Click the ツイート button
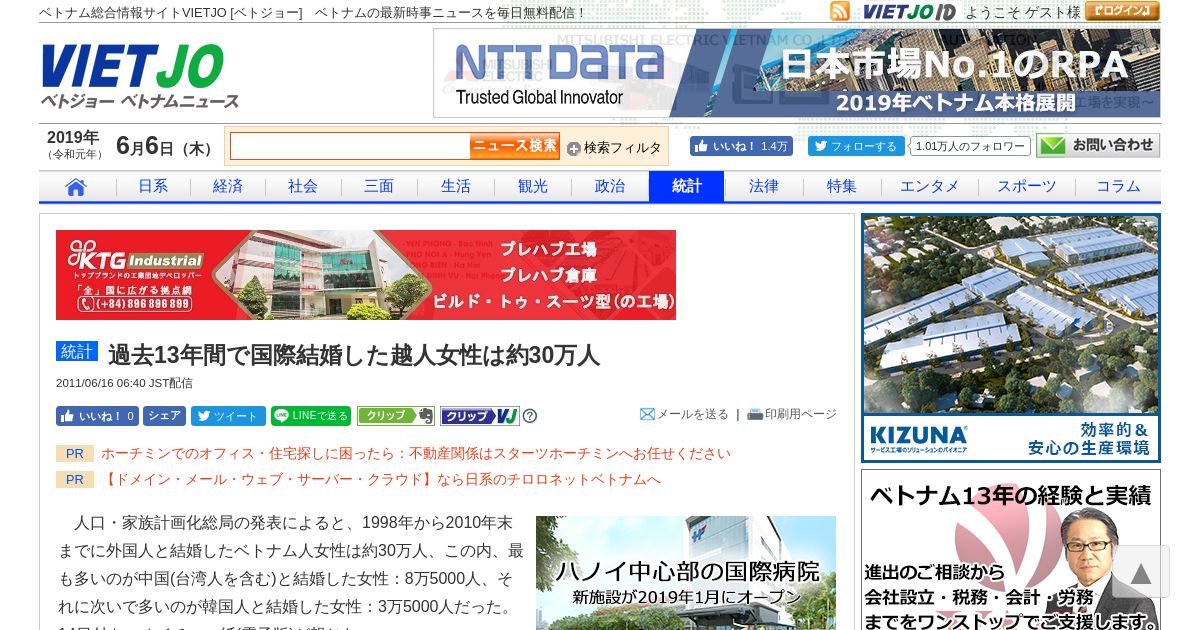 click(228, 416)
